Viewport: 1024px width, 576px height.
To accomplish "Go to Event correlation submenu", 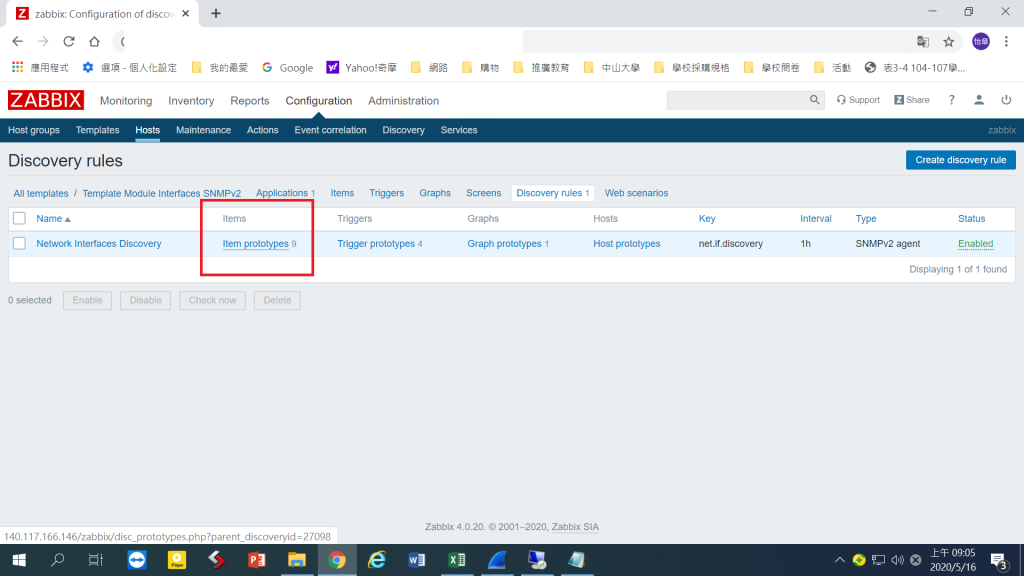I will [x=330, y=130].
